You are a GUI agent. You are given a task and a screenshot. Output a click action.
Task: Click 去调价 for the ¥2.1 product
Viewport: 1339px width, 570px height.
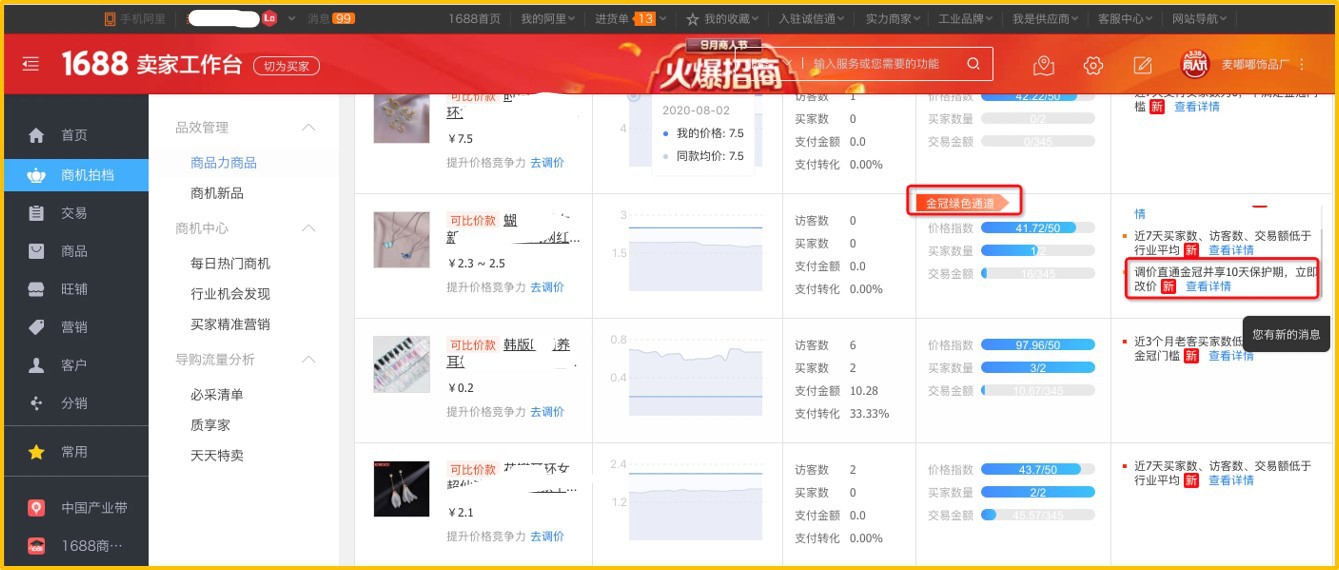pyautogui.click(x=547, y=537)
